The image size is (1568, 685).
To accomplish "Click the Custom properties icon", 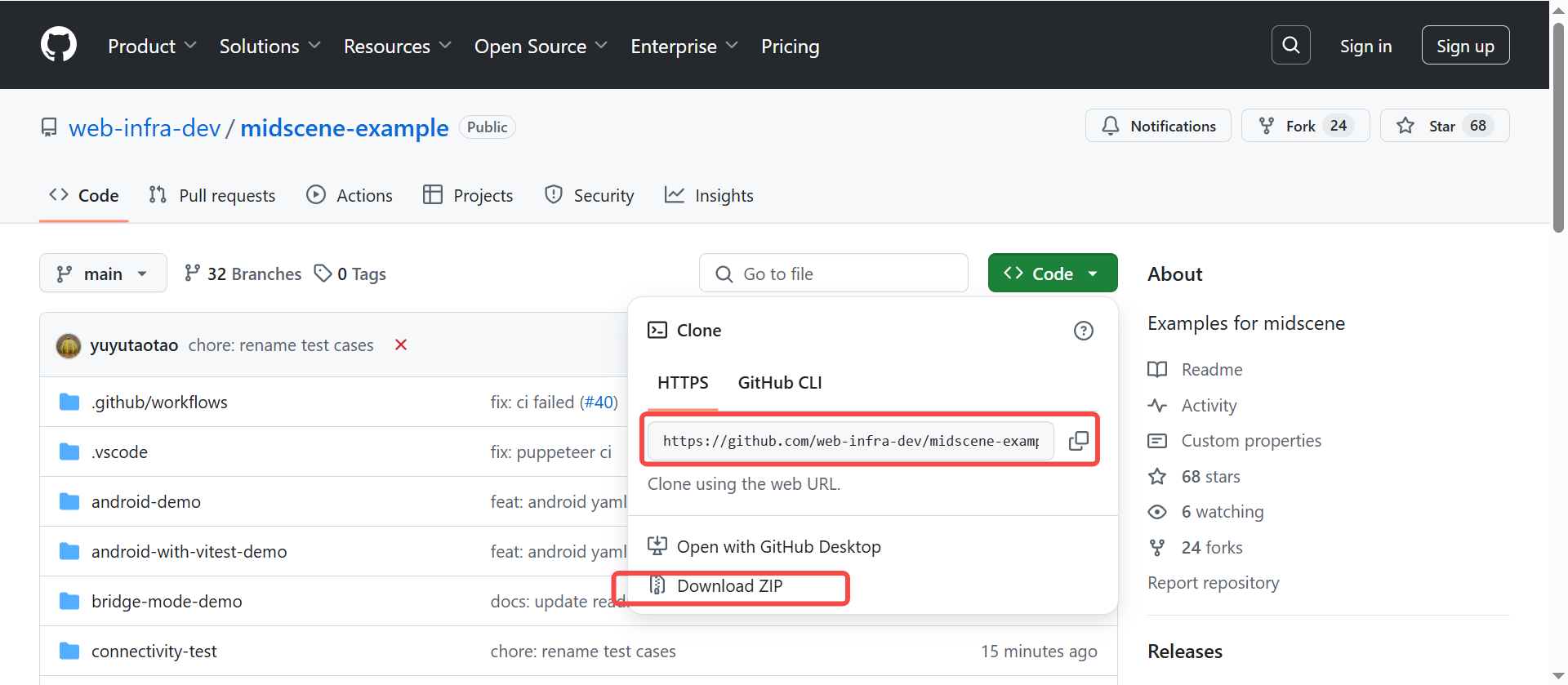I will [x=1157, y=441].
